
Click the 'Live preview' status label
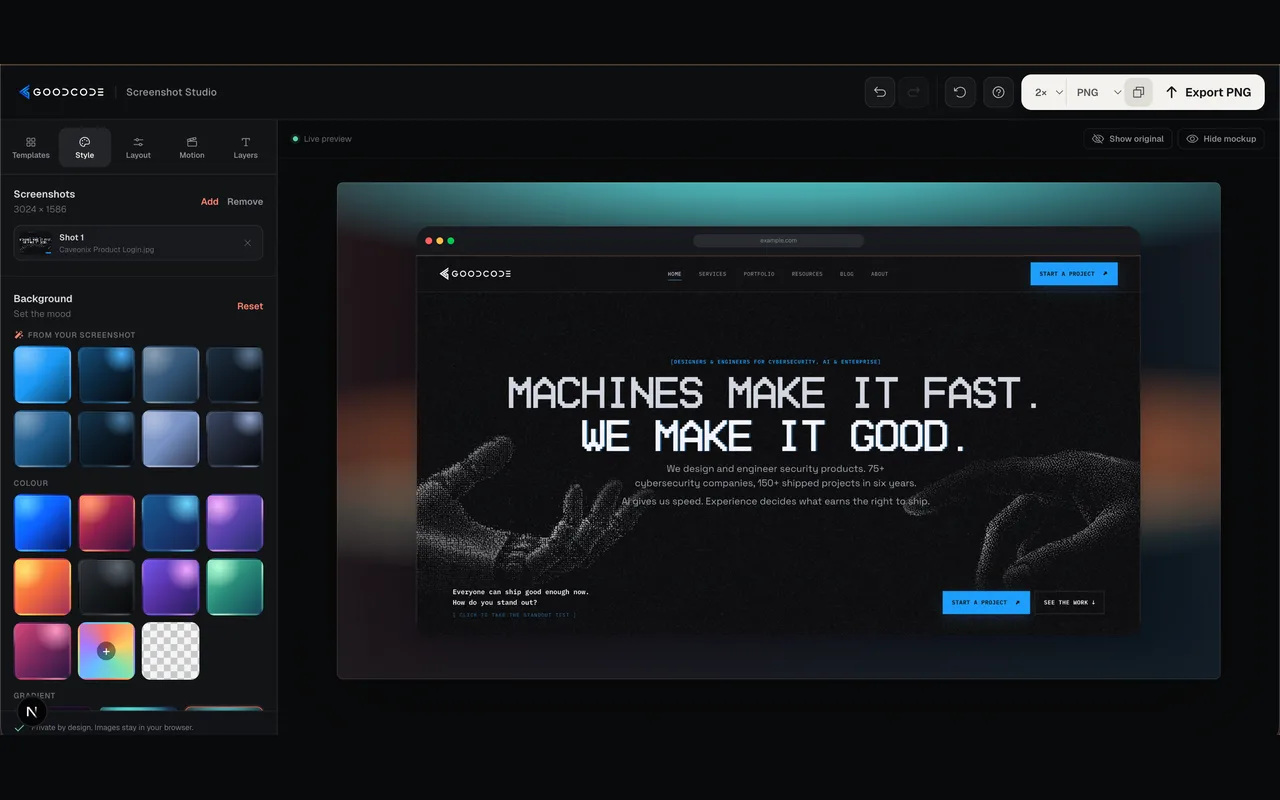(x=327, y=139)
